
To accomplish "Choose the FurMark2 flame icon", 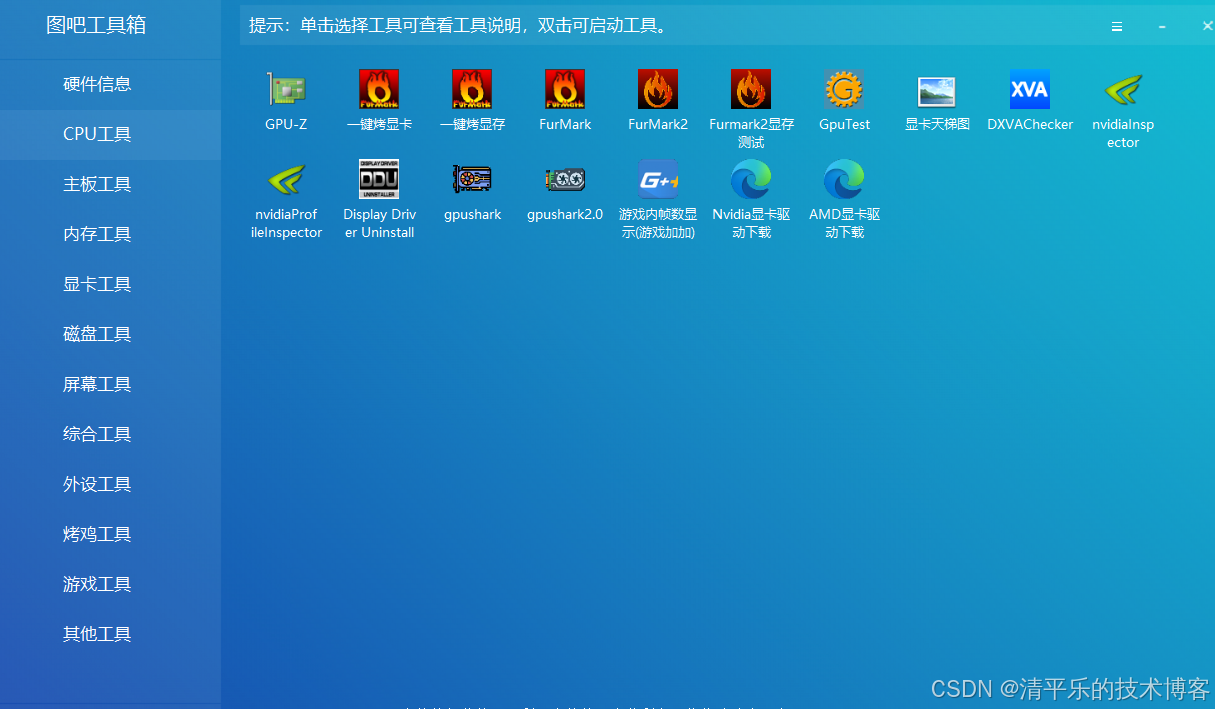I will pos(658,89).
